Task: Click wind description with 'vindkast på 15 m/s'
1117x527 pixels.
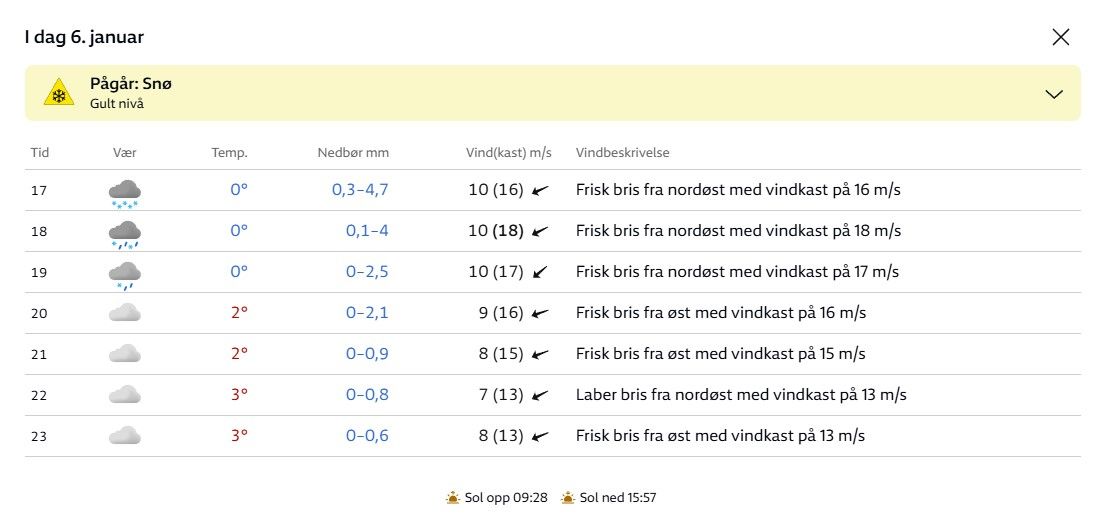Action: coord(720,354)
